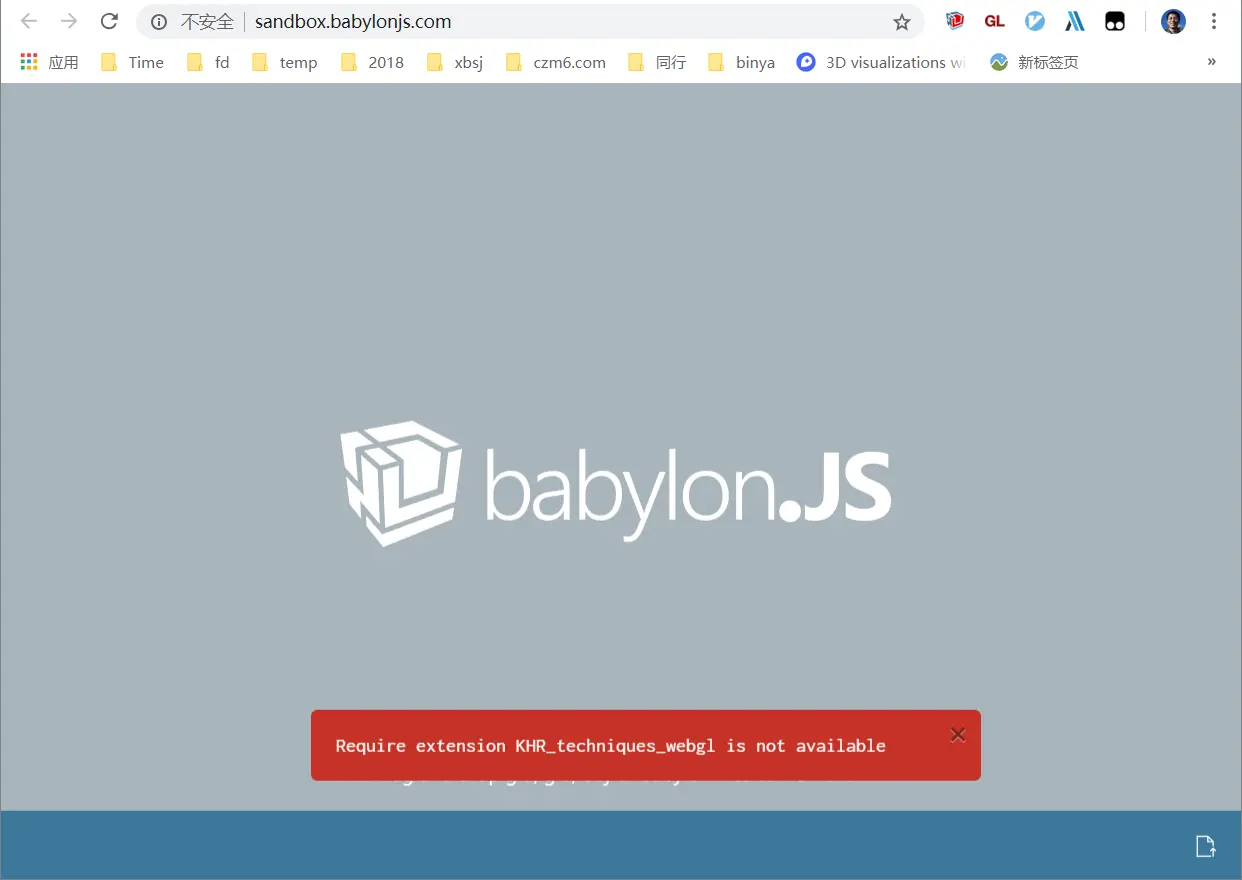The width and height of the screenshot is (1242, 880).
Task: Open the 3D visualizations bookmark
Action: [882, 62]
